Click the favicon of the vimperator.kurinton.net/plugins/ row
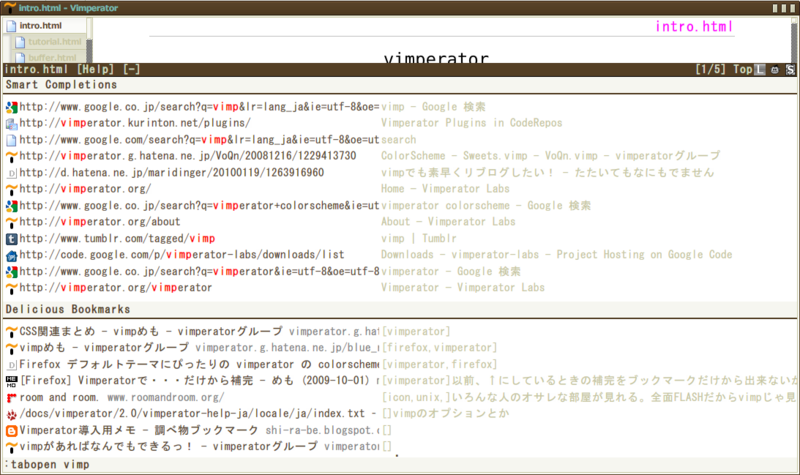800x475 pixels. (x=11, y=123)
